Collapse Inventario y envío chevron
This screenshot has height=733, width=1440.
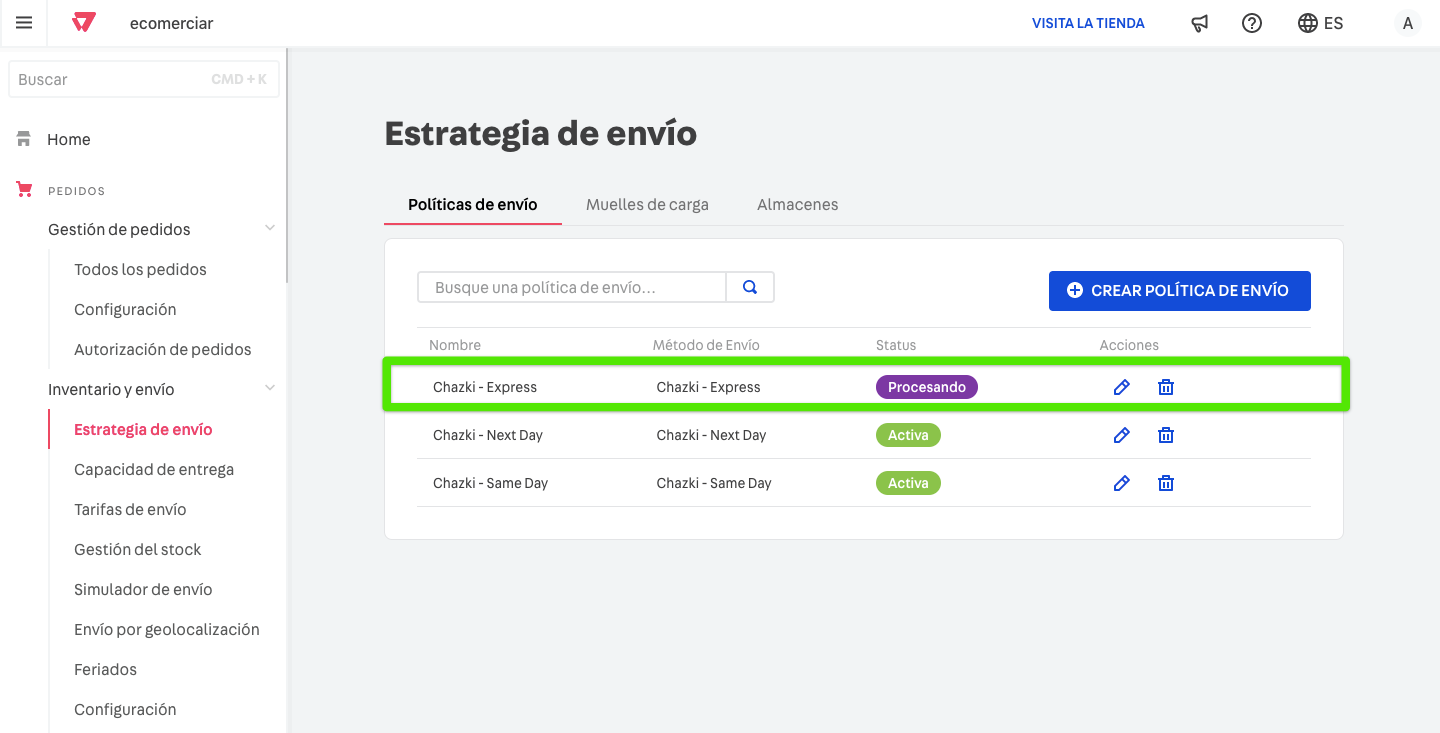270,389
